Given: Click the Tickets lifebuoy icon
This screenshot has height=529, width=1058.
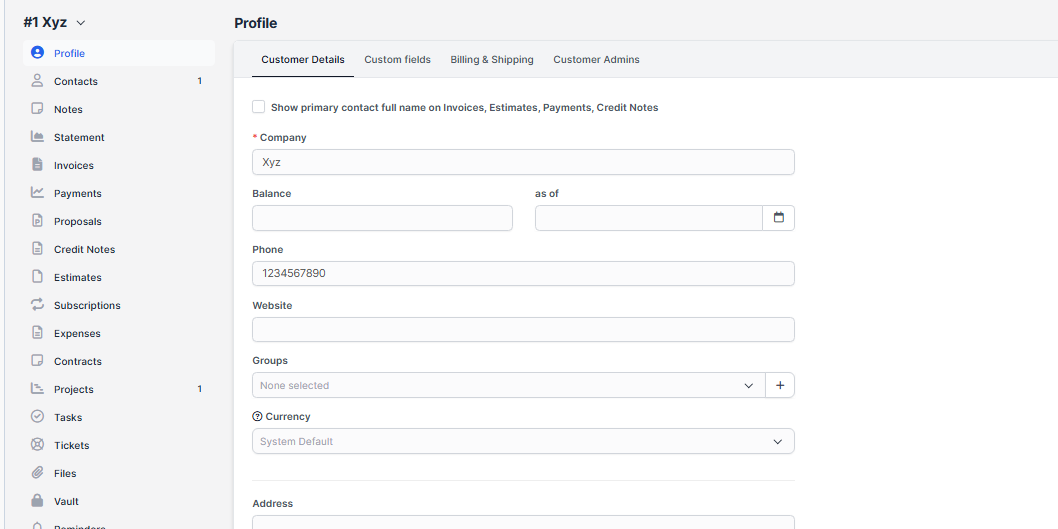Looking at the screenshot, I should (37, 445).
